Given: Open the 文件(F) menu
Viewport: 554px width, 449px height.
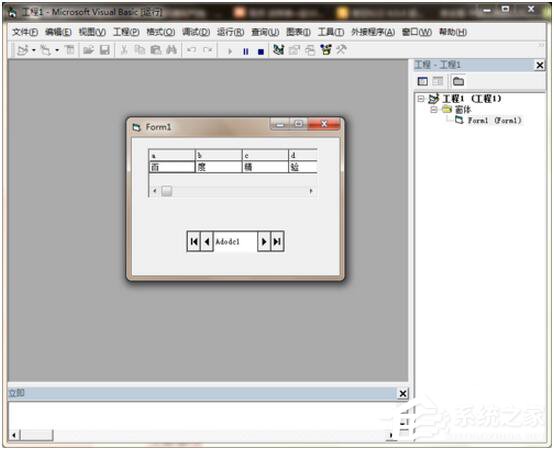Looking at the screenshot, I should [25, 32].
